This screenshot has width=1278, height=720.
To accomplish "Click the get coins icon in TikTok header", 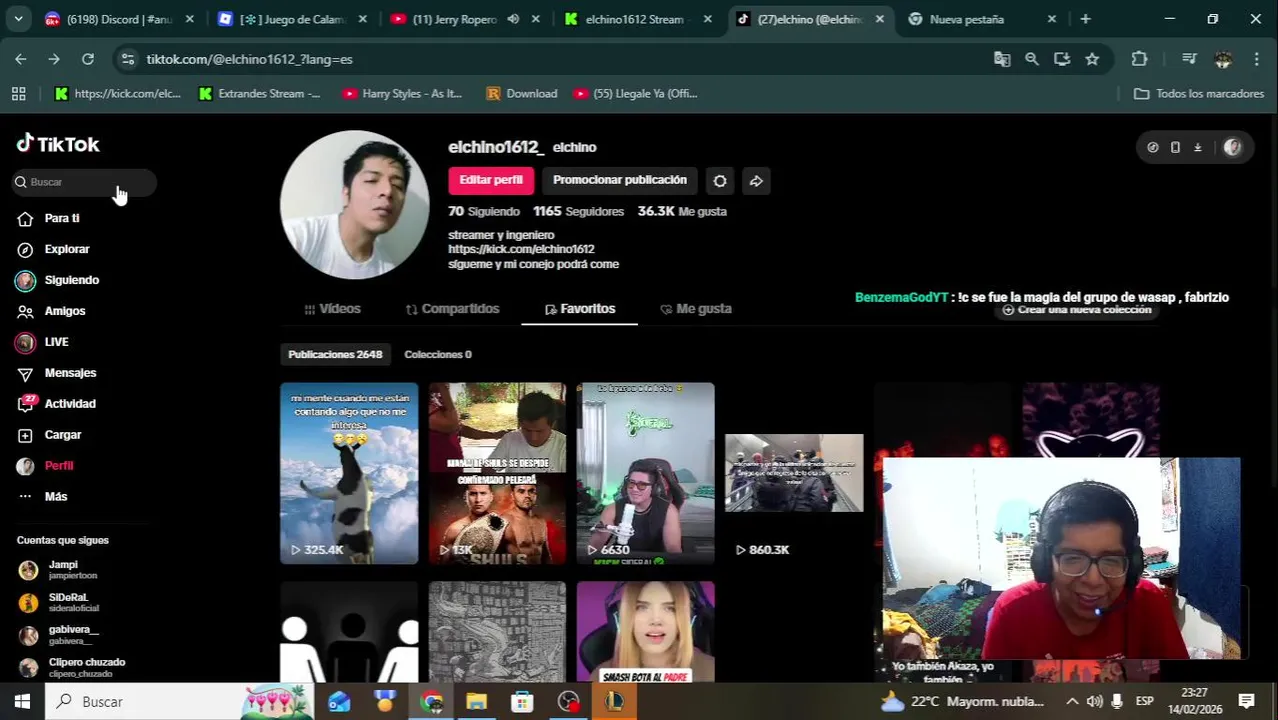I will [1153, 147].
